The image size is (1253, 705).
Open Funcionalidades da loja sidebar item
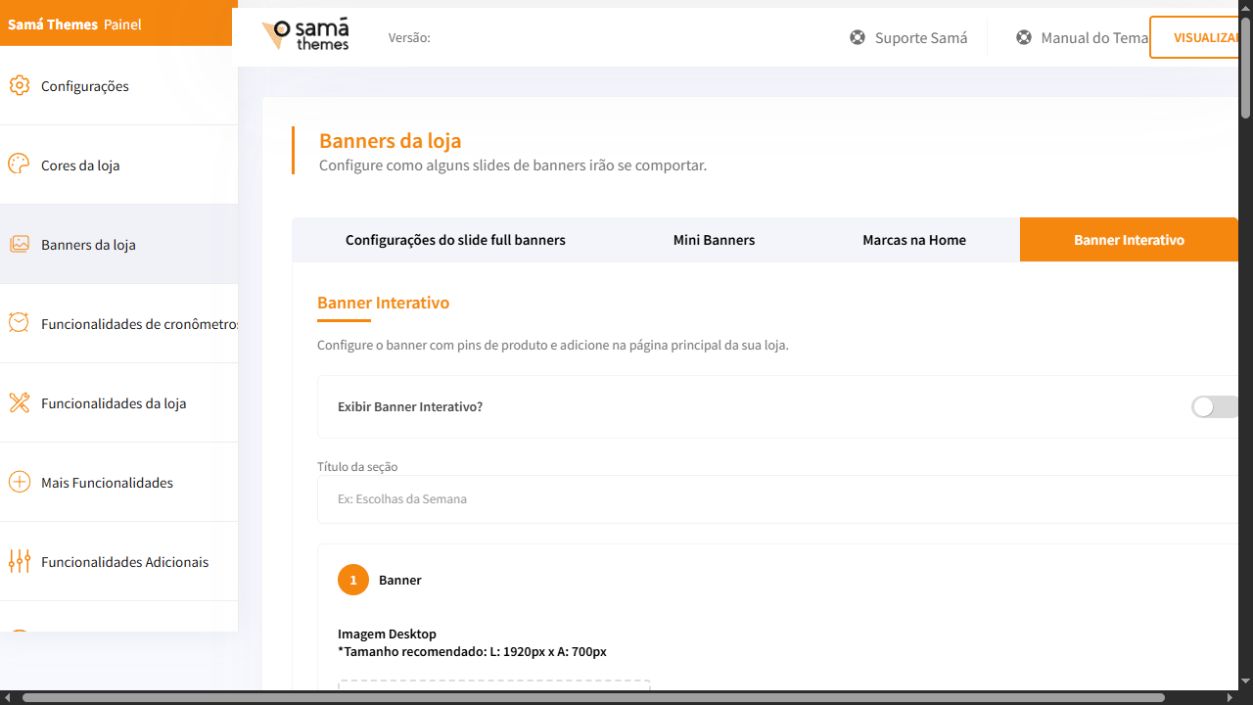click(x=119, y=403)
